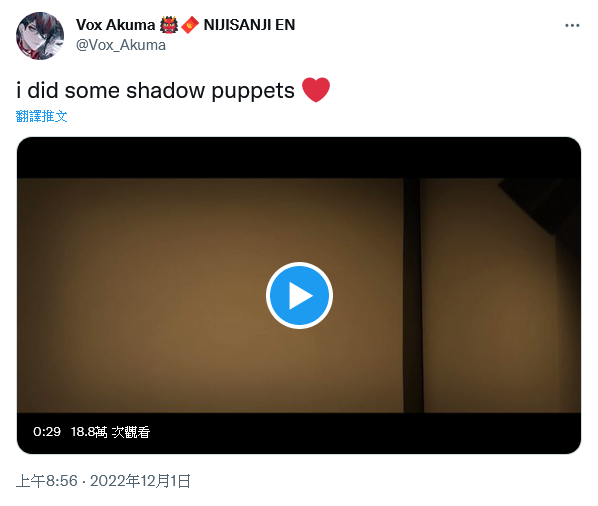Open Vox Akuma's profile avatar
598x506 pixels.
40,36
